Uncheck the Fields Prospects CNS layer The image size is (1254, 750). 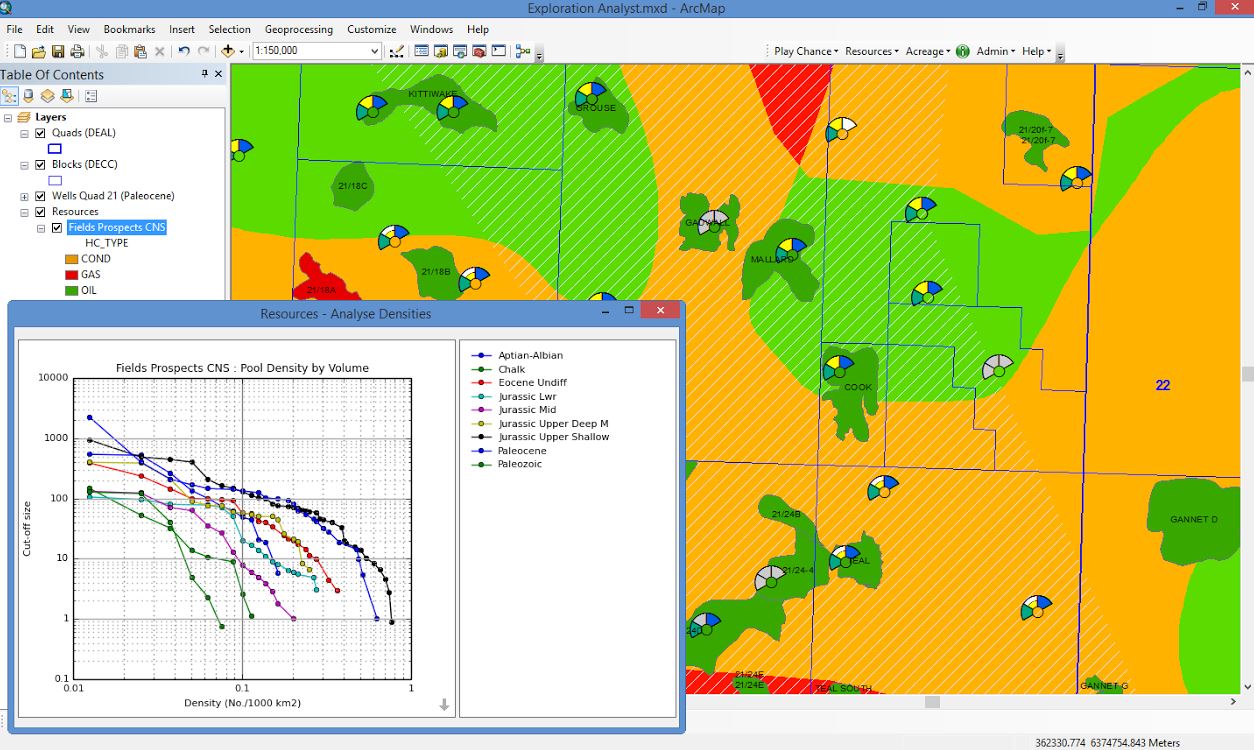pyautogui.click(x=56, y=227)
